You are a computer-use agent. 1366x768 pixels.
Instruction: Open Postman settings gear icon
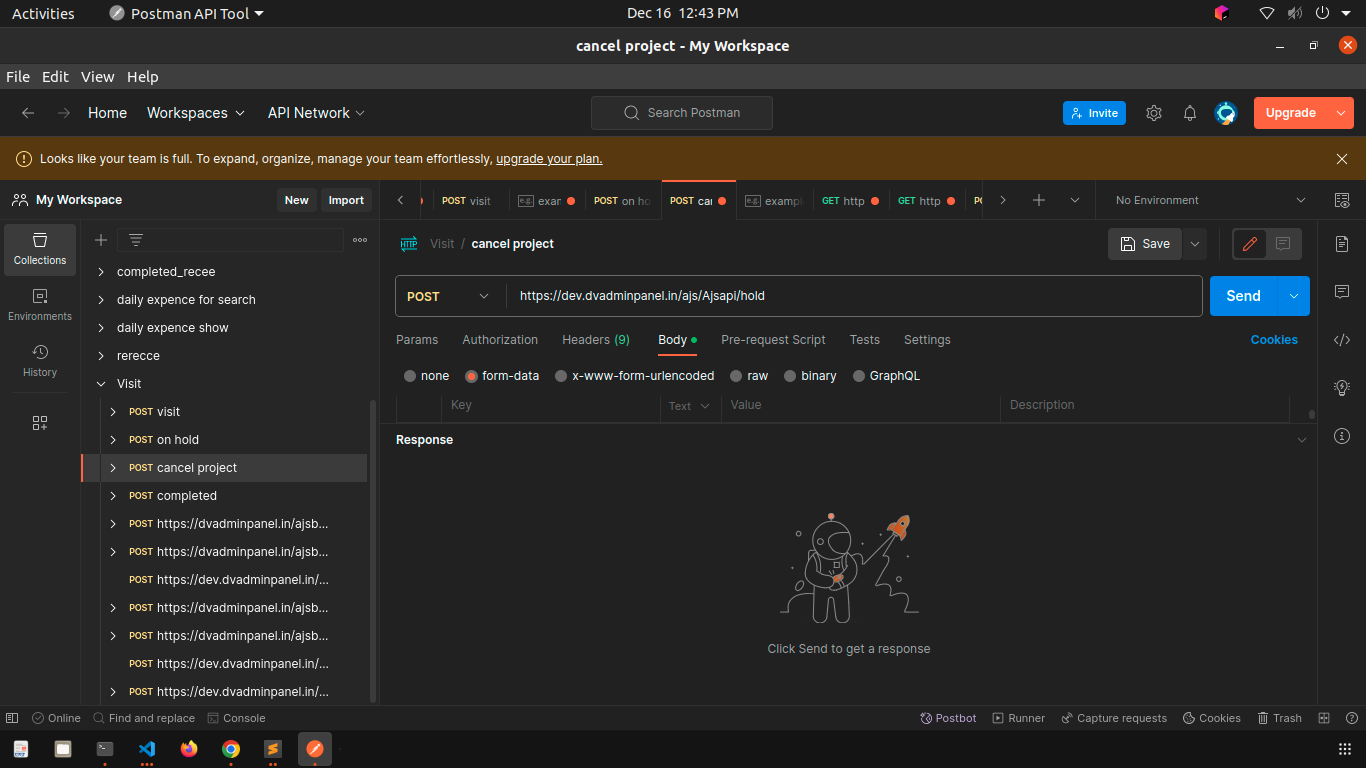tap(1154, 113)
